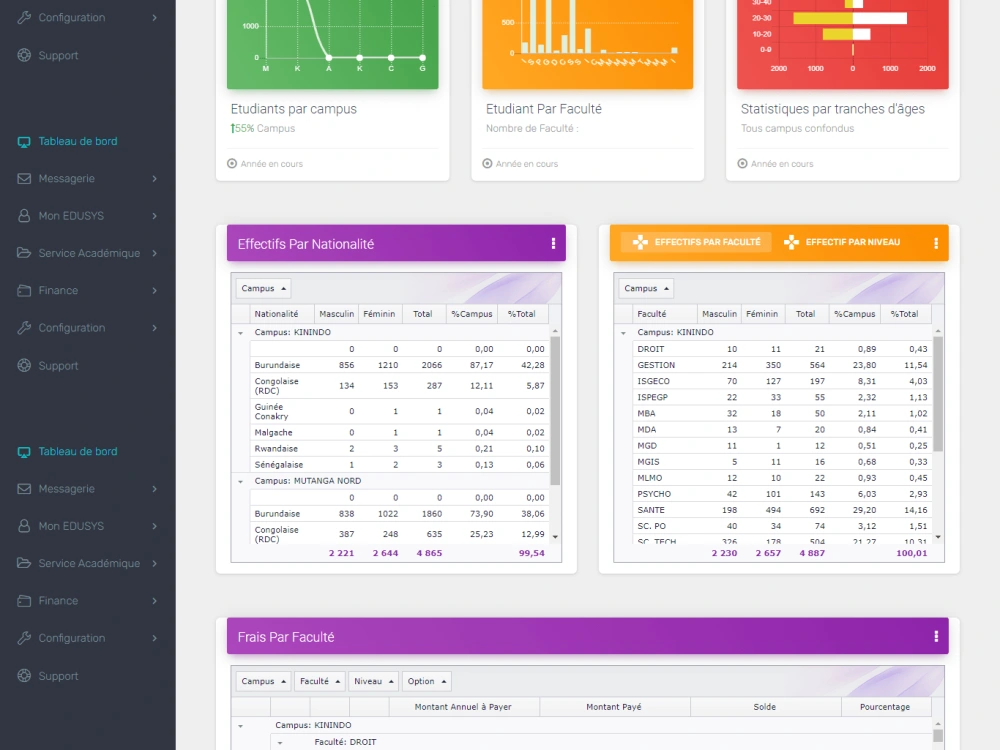Viewport: 1000px width, 750px height.
Task: Click the clock icon under Statistiques par tranches d'âges
Action: (742, 164)
